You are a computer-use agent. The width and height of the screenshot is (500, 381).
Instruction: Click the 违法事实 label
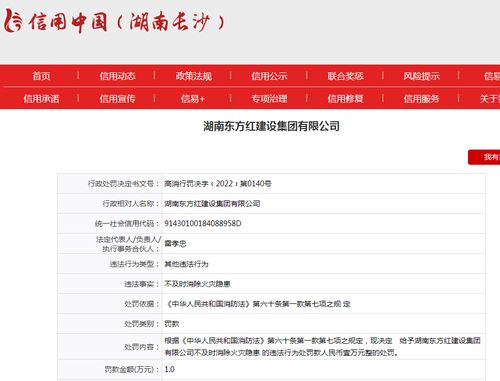click(142, 284)
